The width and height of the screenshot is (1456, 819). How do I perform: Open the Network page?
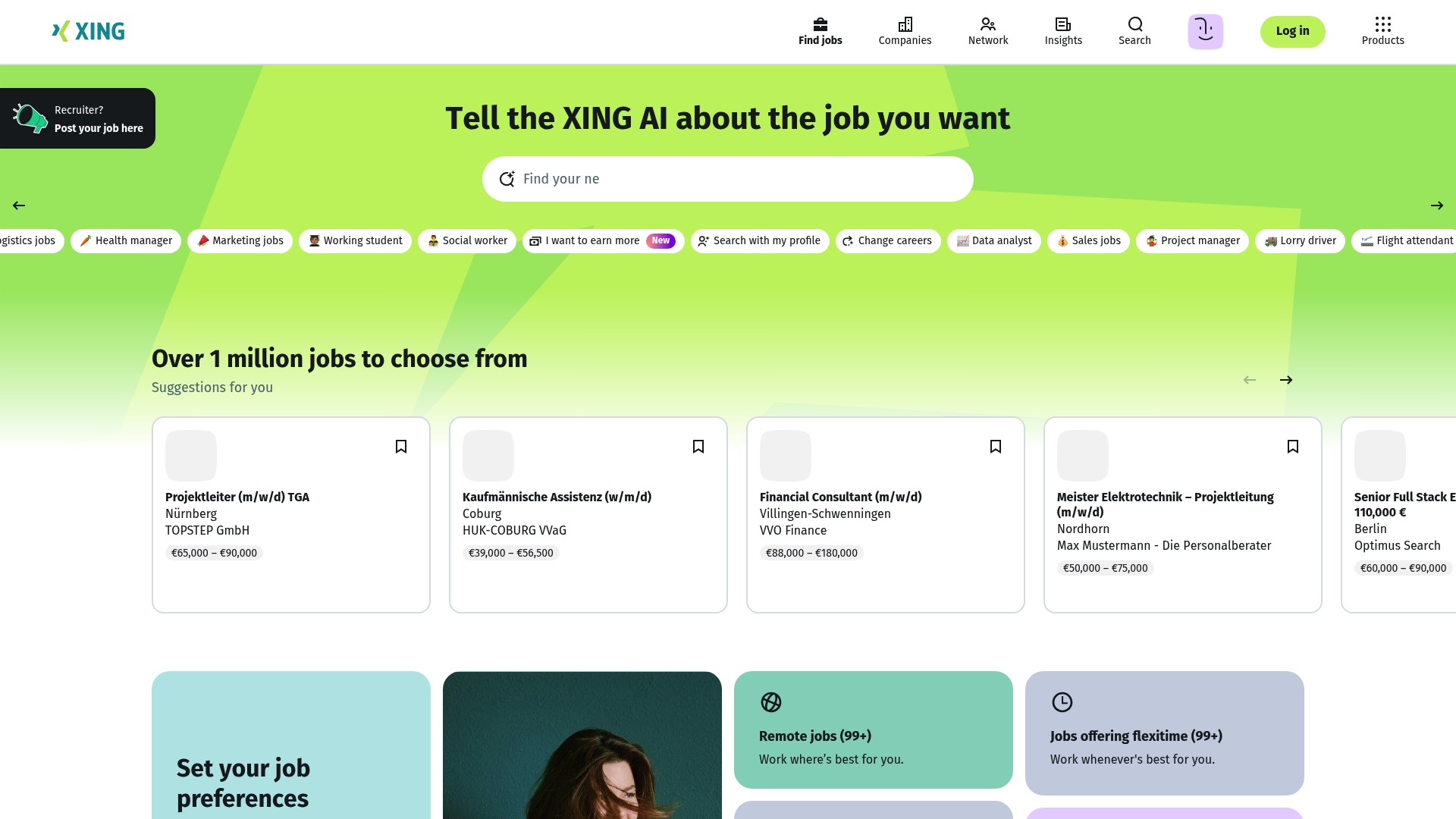point(987,31)
